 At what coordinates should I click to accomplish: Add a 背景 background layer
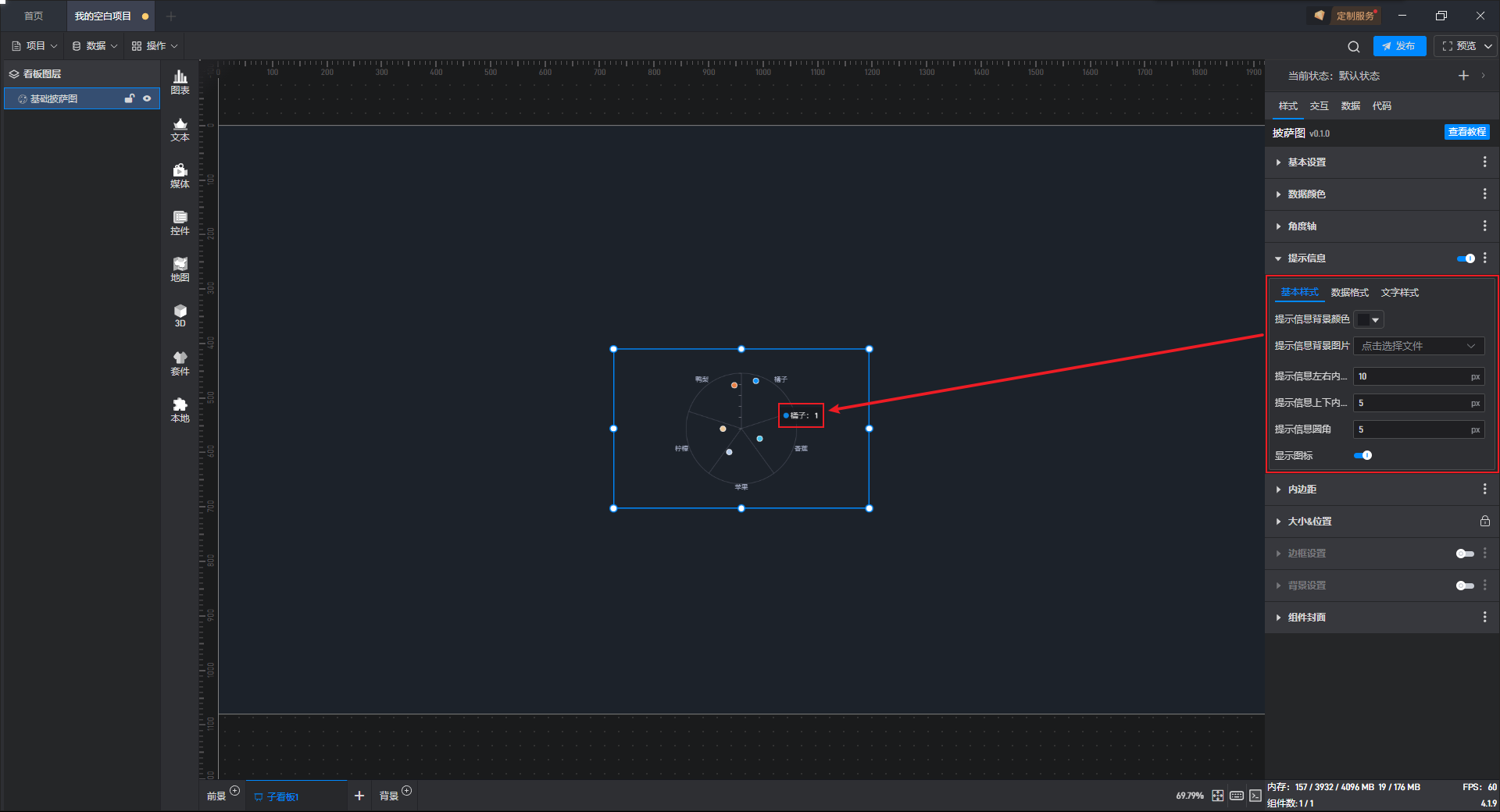coord(406,791)
